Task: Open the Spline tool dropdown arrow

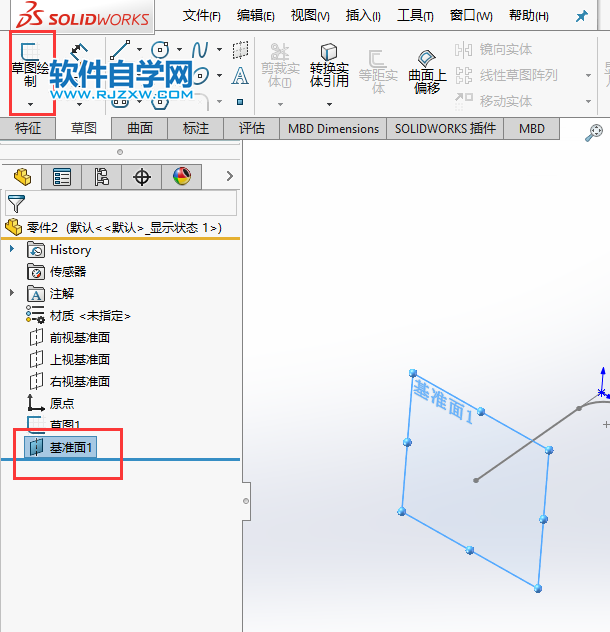Action: tap(219, 50)
